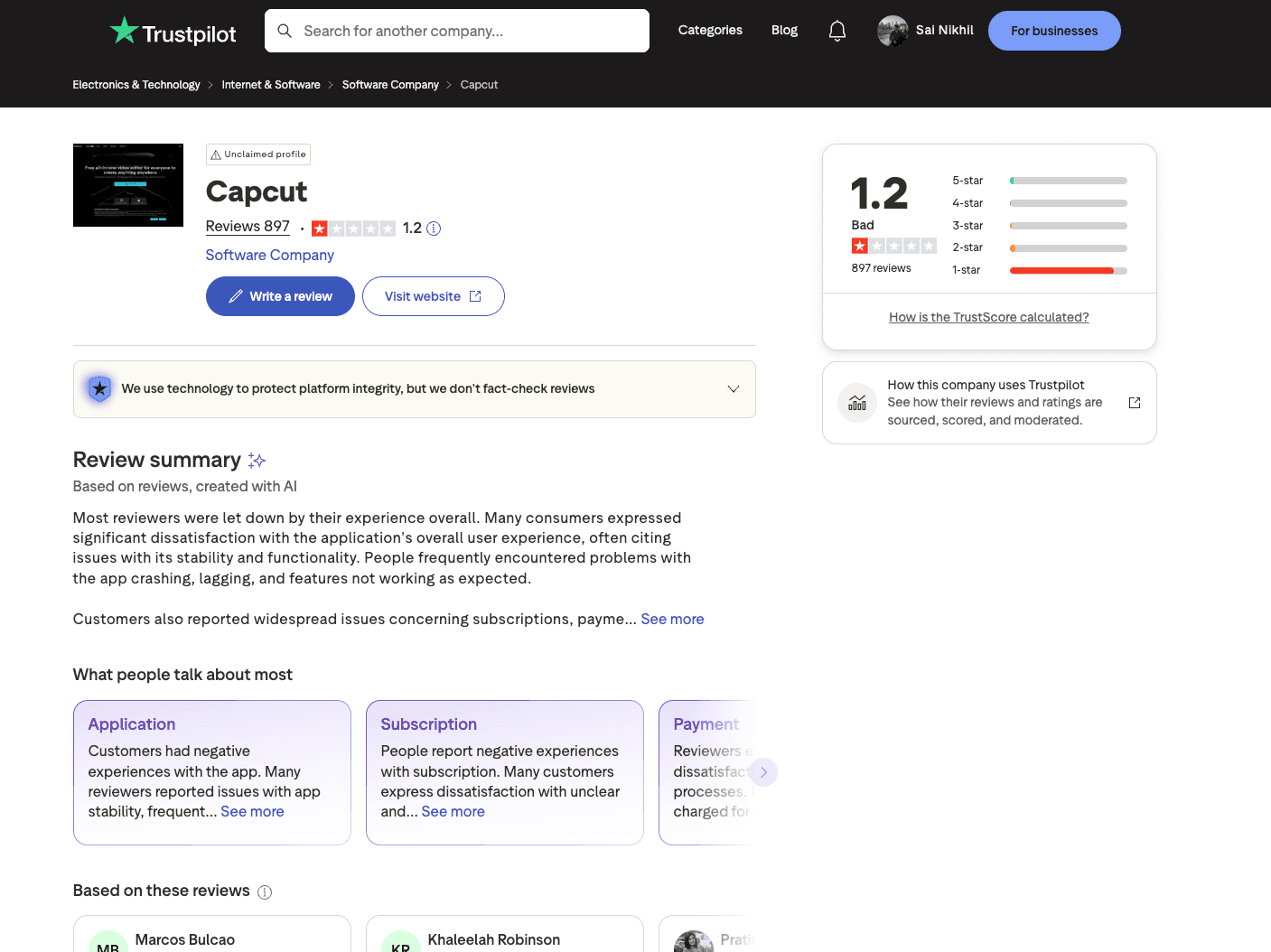The width and height of the screenshot is (1271, 952).
Task: Click the external-link icon on Visit website
Action: click(477, 295)
